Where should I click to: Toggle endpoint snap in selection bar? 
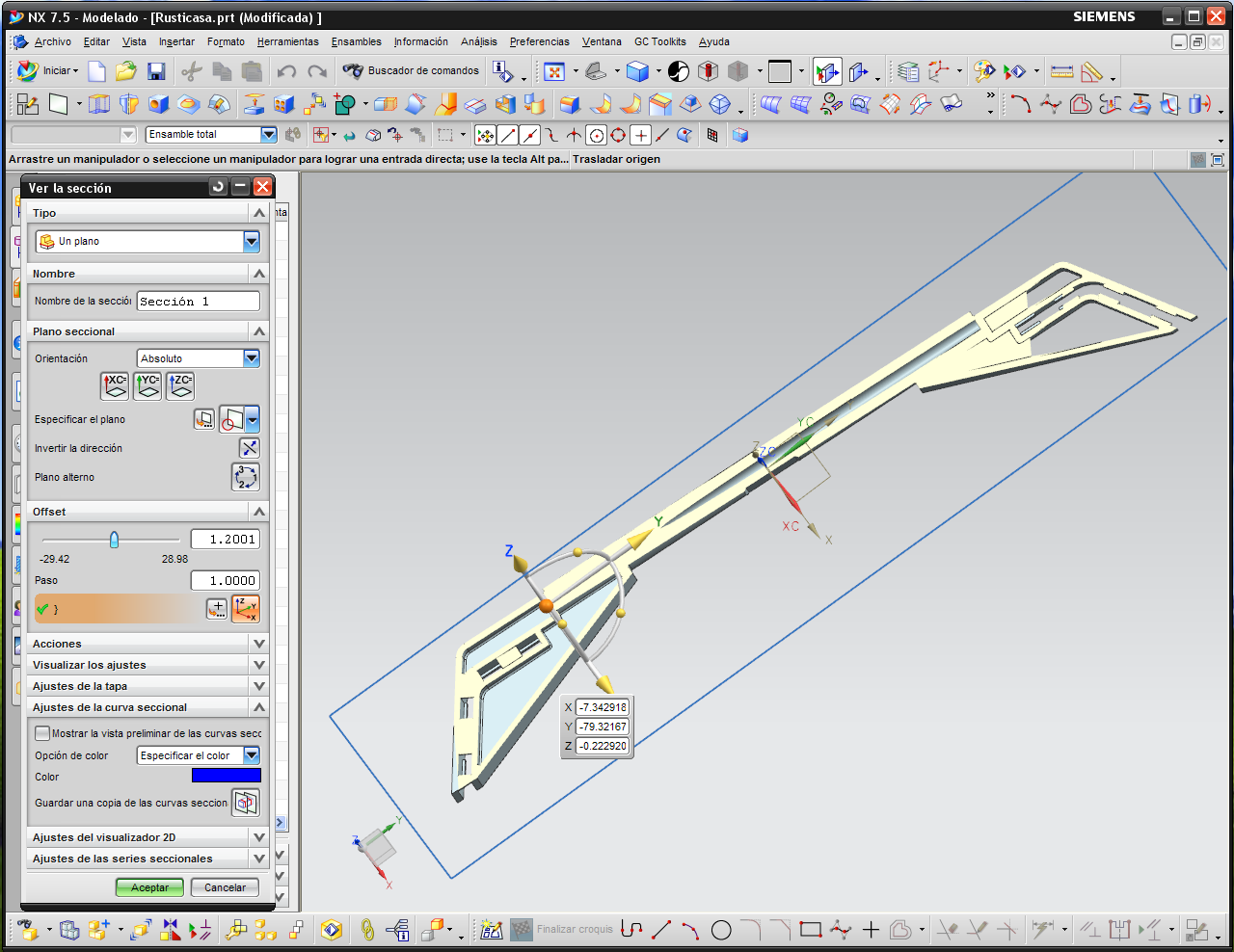click(508, 135)
